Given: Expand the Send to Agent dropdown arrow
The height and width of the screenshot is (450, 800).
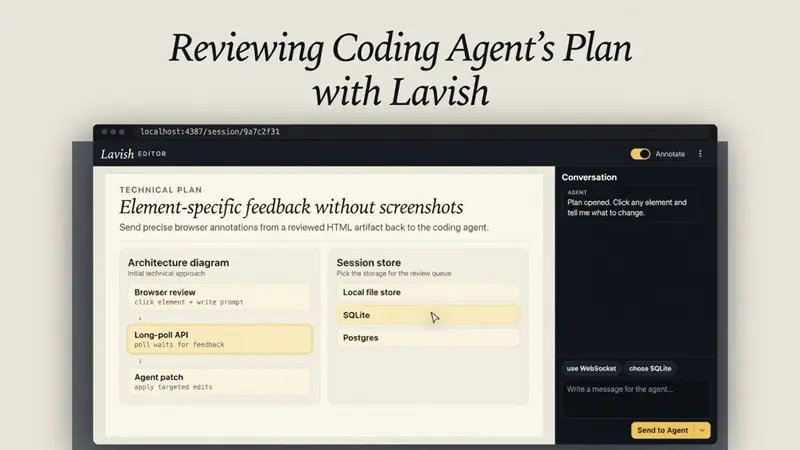Looking at the screenshot, I should pos(703,430).
